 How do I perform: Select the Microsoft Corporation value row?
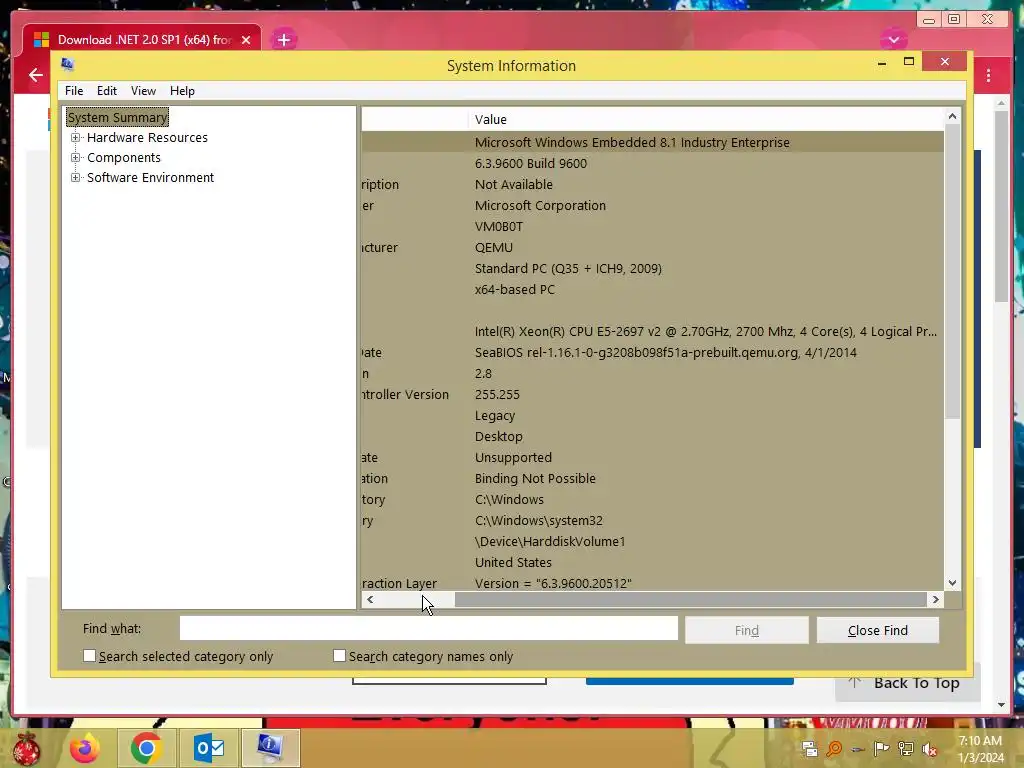click(x=652, y=206)
